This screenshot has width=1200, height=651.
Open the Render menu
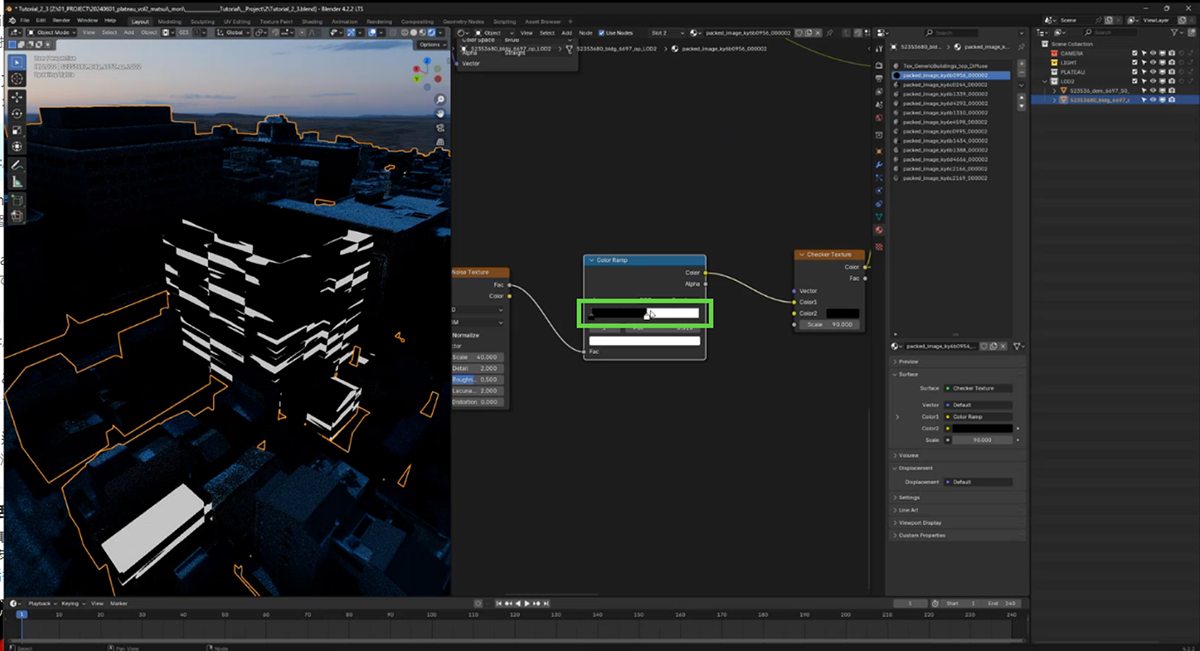coord(61,20)
